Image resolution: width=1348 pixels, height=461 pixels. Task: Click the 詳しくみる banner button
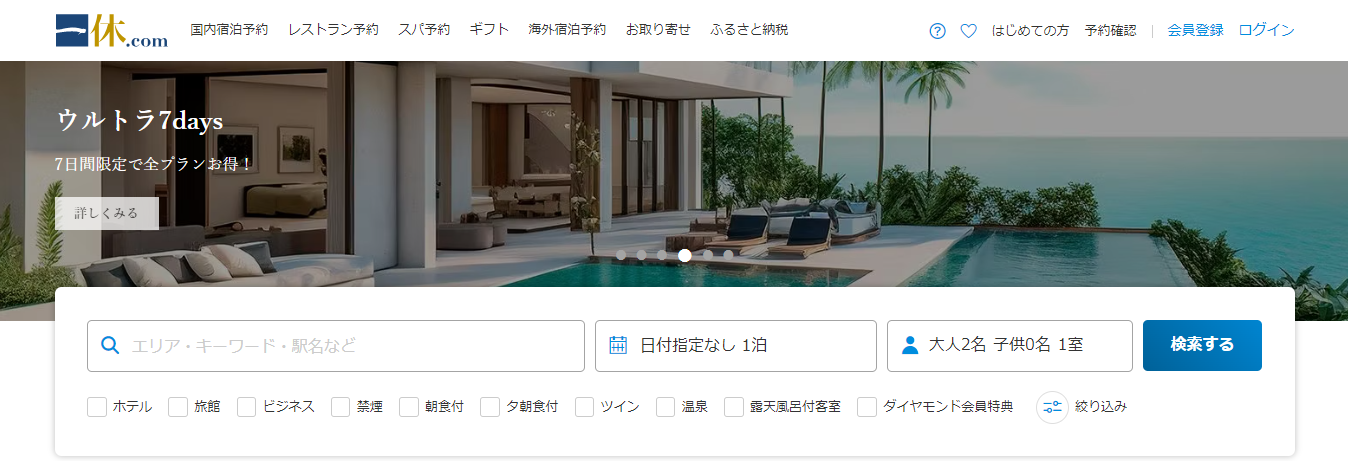[107, 213]
